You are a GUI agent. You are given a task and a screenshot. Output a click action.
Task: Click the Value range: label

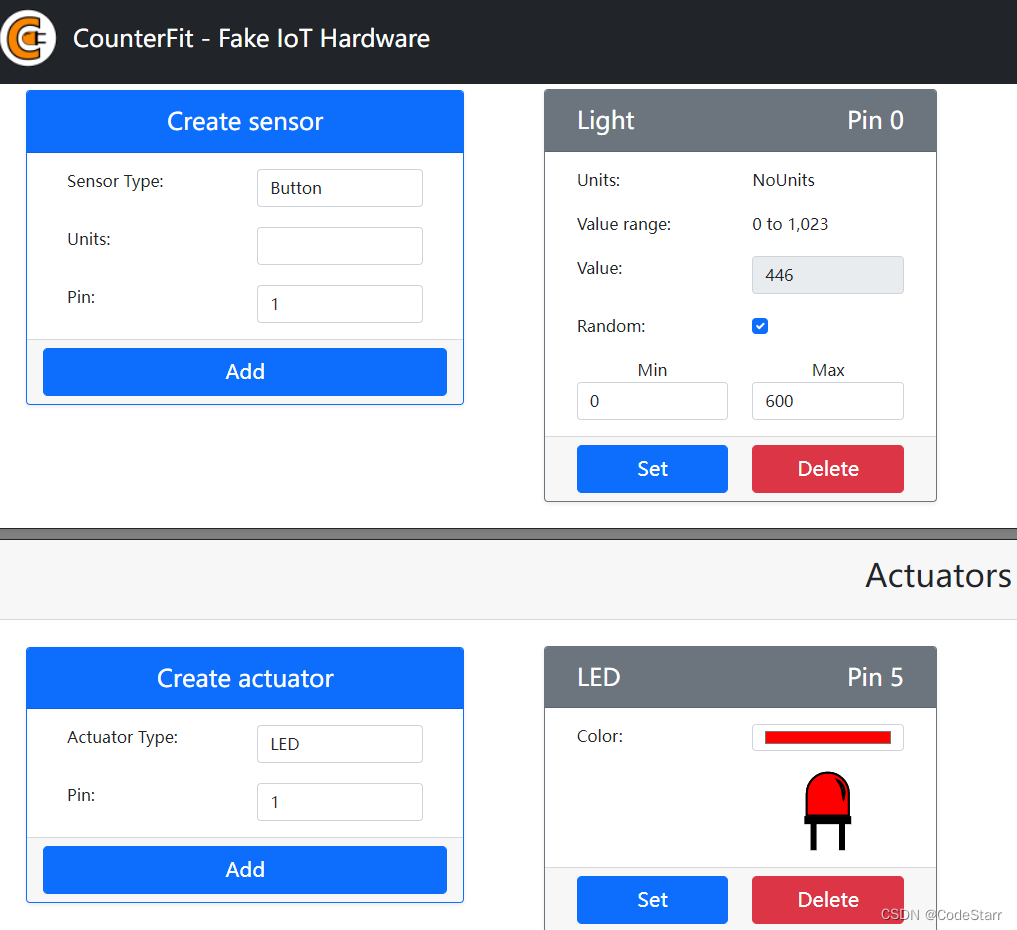[624, 224]
